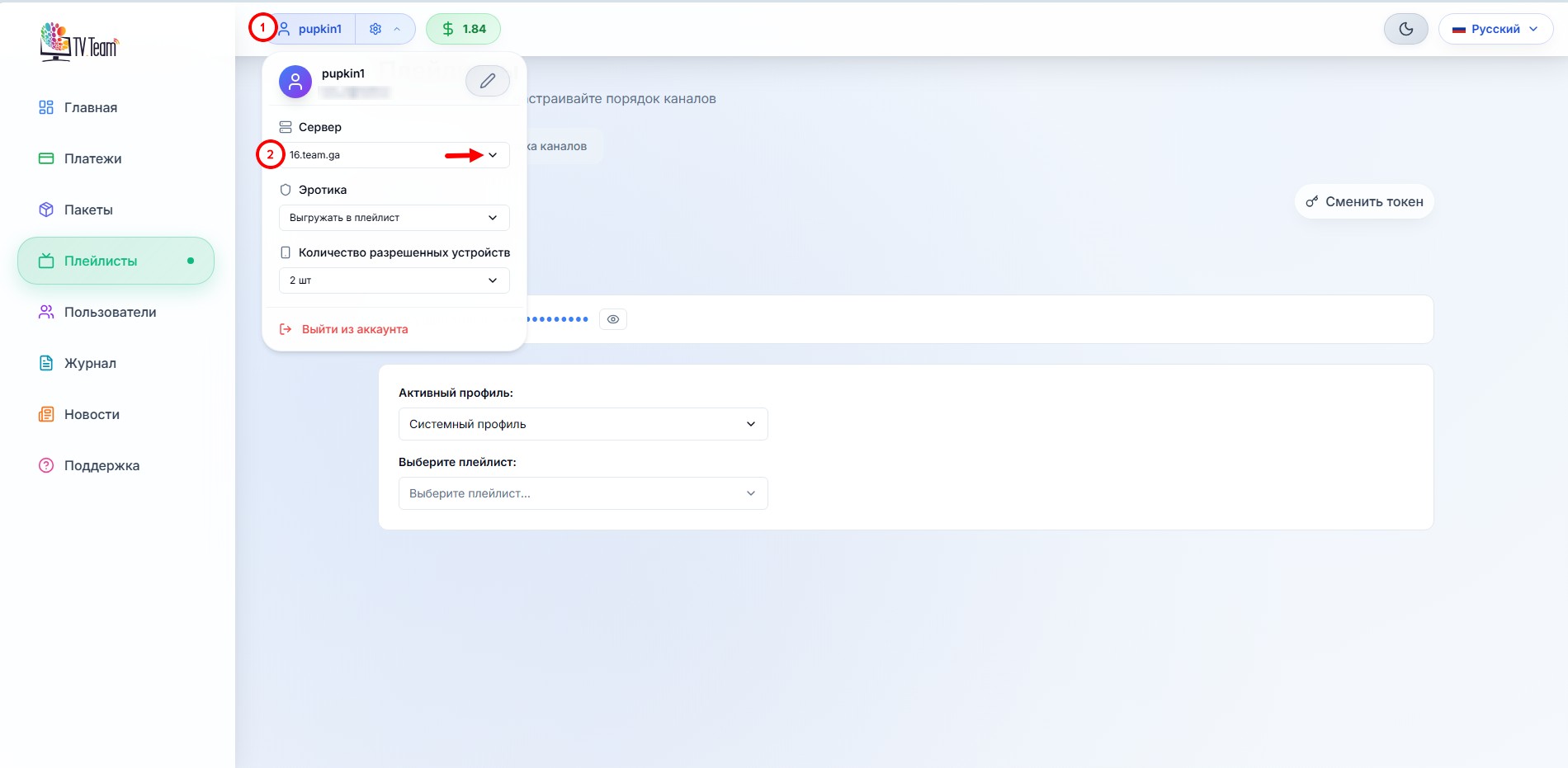Viewport: 1568px width, 768px height.
Task: Open settings gear in top bar
Action: click(376, 29)
